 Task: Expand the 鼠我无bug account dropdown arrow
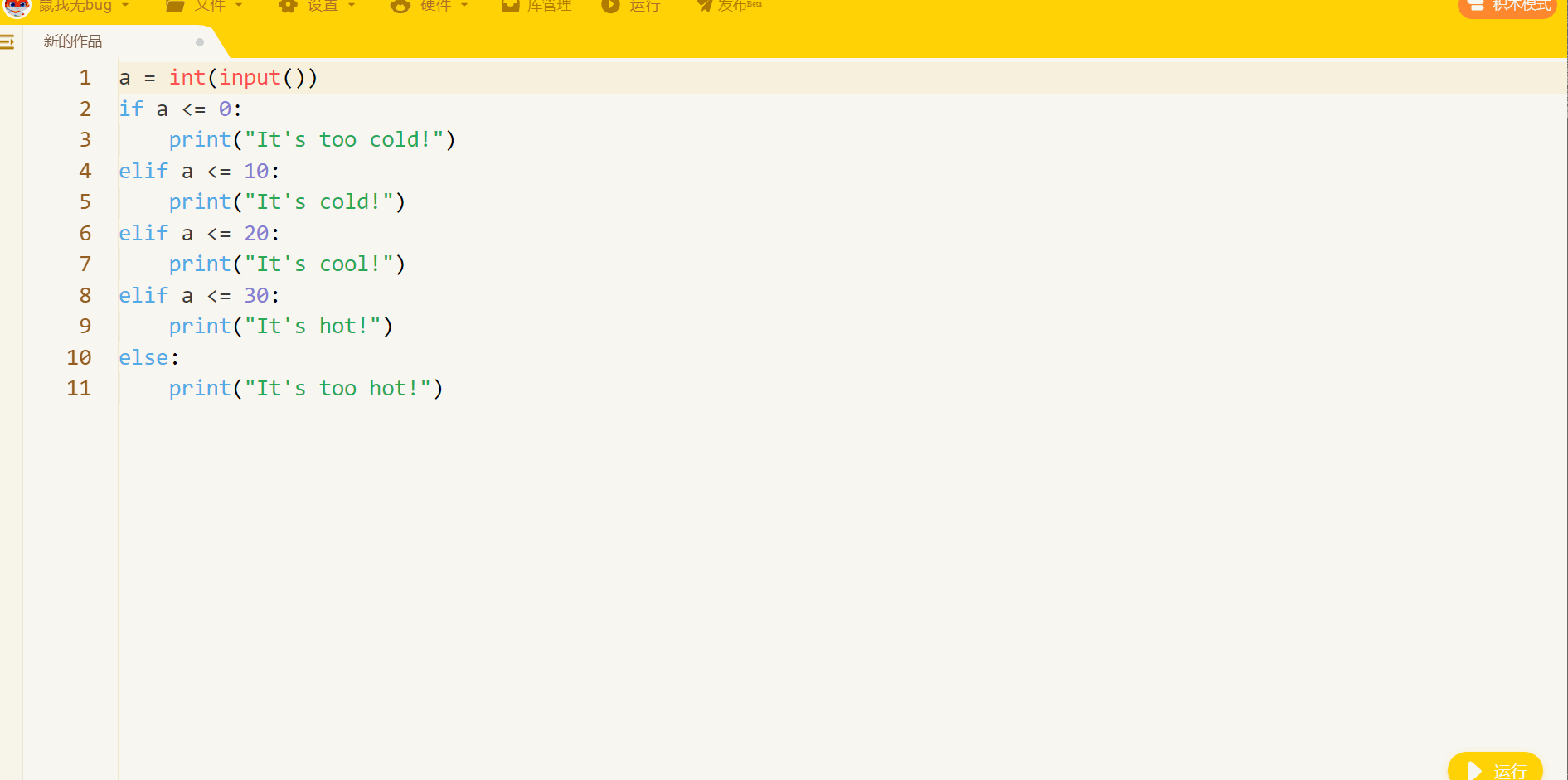[125, 6]
